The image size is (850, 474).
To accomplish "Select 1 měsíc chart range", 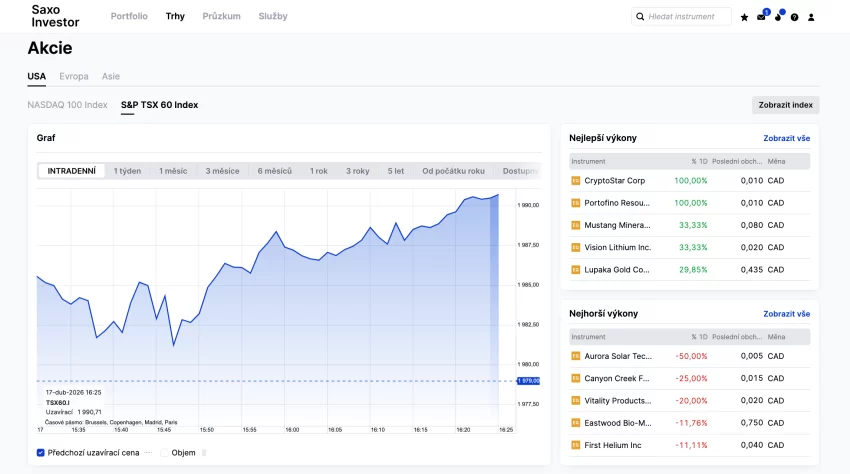I will coord(173,171).
